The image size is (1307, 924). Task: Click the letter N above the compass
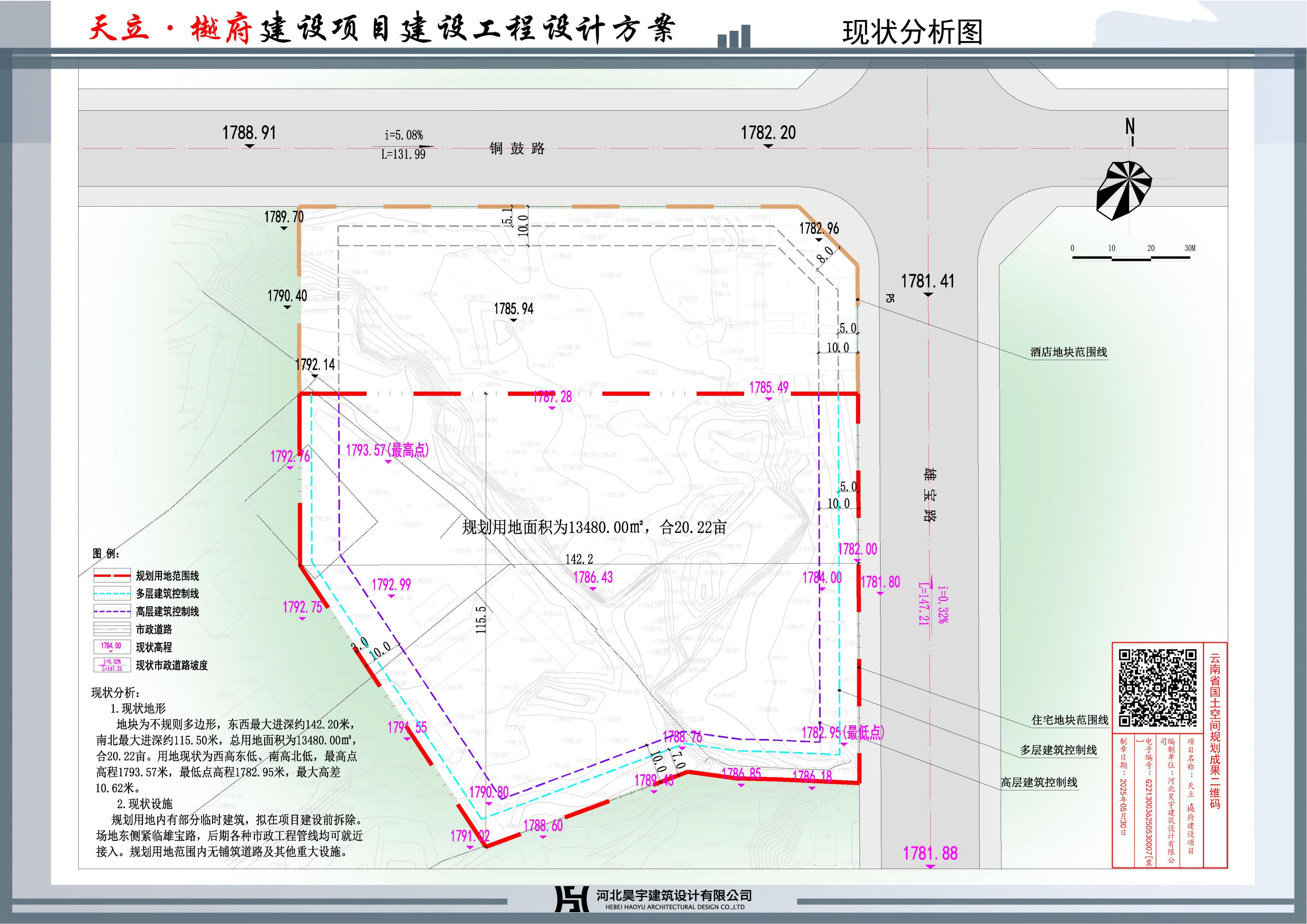tap(1130, 126)
